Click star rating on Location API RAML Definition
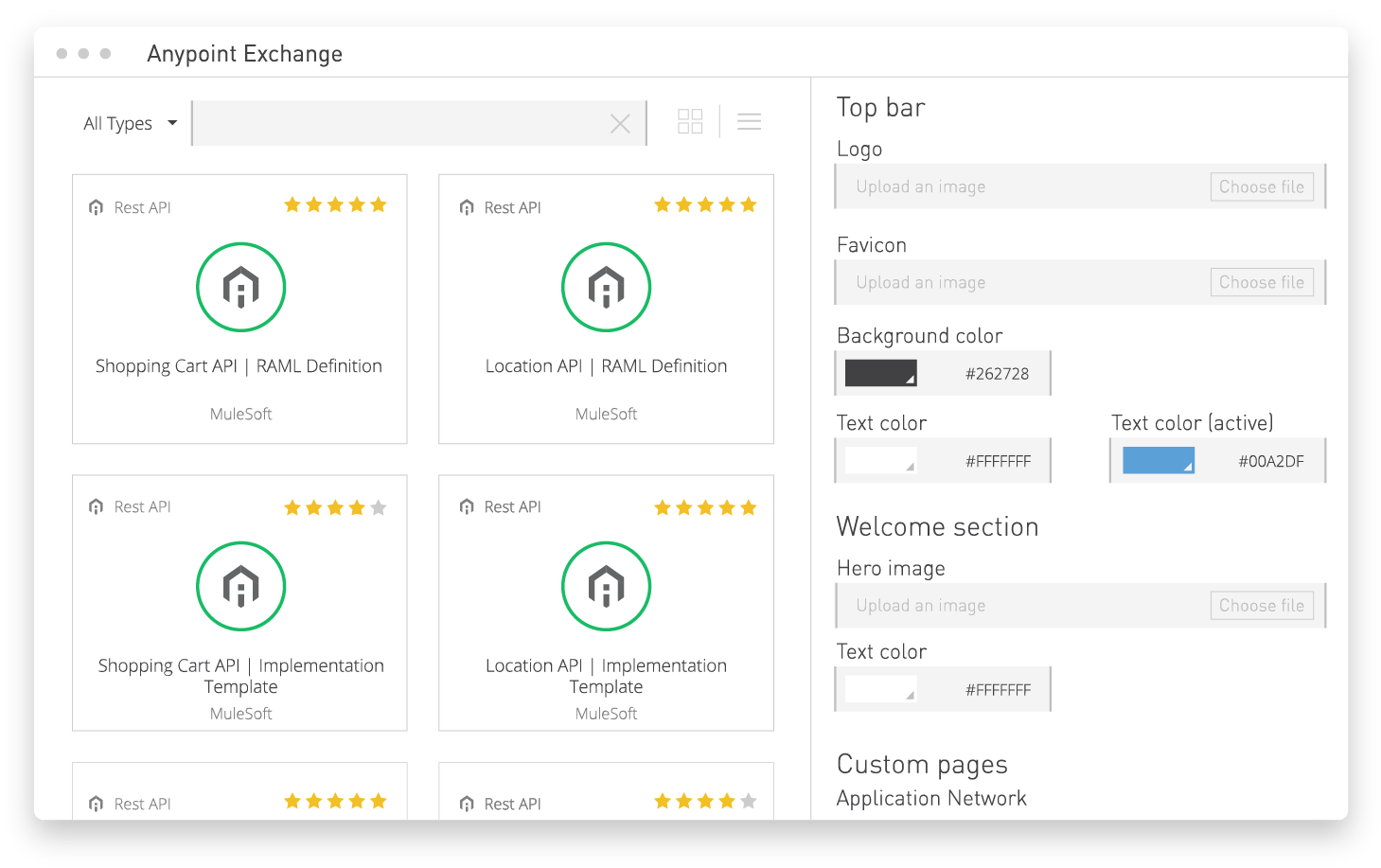Image resolution: width=1381 pixels, height=868 pixels. (705, 204)
